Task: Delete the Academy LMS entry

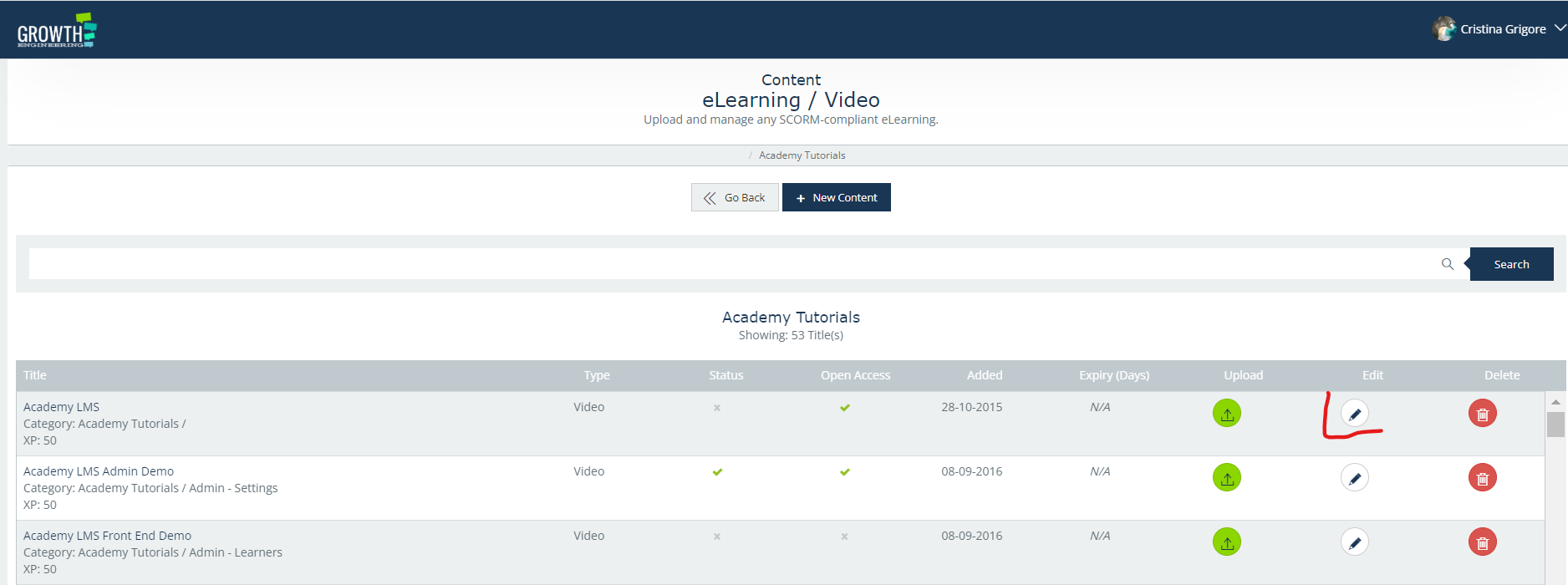Action: point(1482,414)
